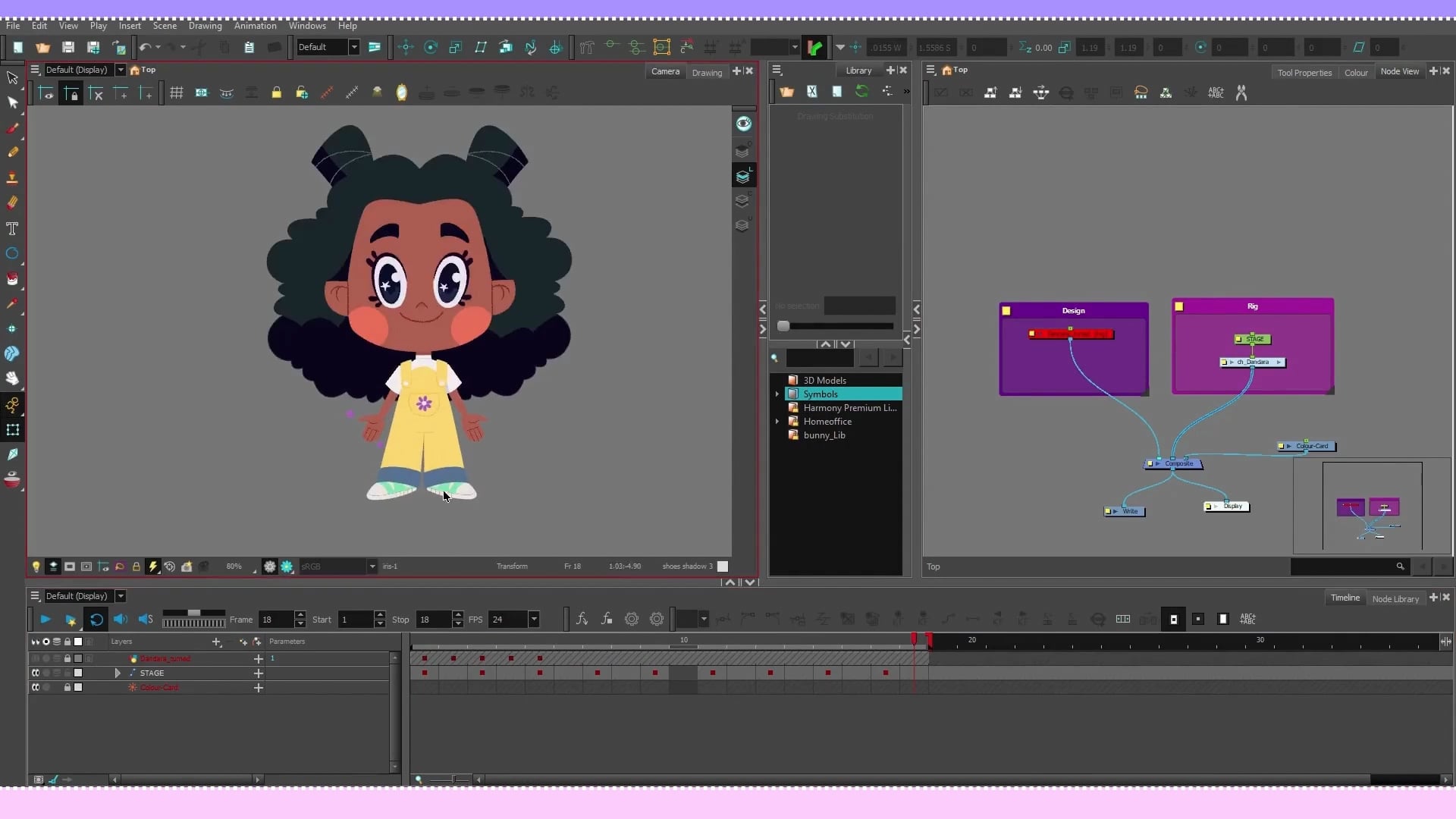
Task: Open the Animation menu
Action: click(x=255, y=26)
